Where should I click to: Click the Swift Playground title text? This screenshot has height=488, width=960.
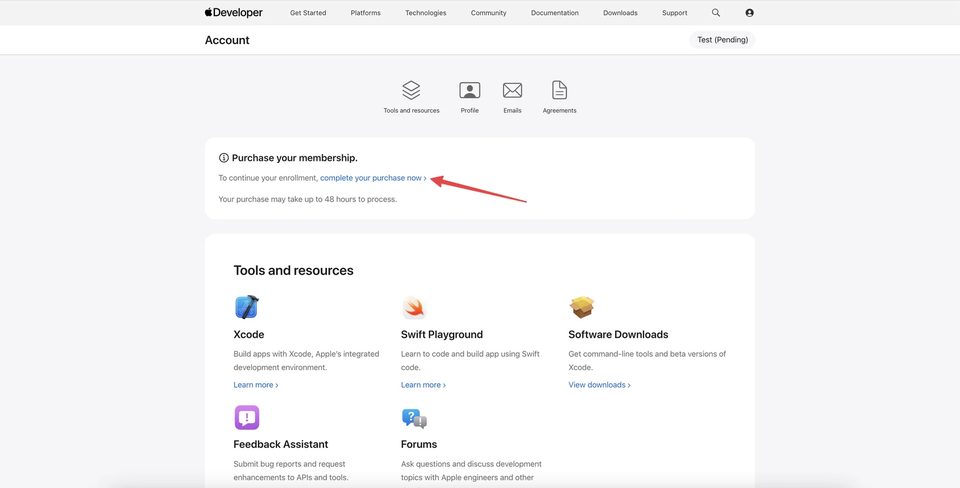coord(442,335)
